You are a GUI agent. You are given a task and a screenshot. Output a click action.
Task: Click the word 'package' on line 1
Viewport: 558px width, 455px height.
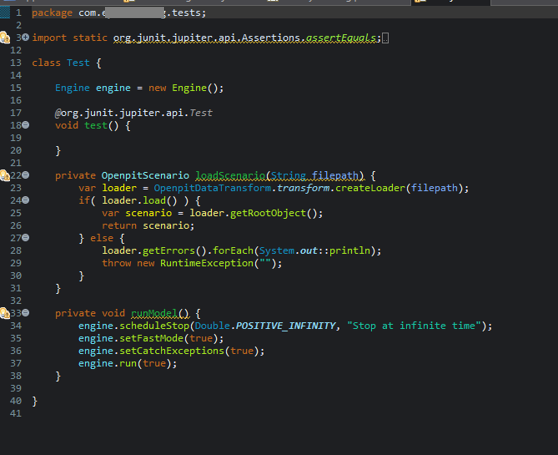coord(52,13)
